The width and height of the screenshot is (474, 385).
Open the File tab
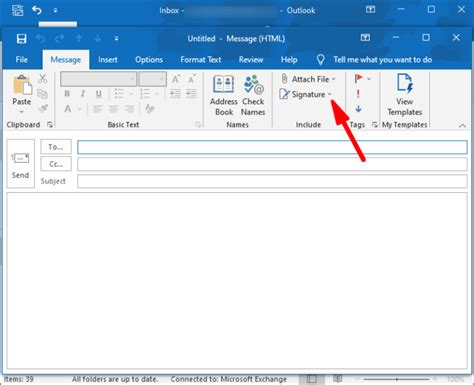[x=22, y=60]
